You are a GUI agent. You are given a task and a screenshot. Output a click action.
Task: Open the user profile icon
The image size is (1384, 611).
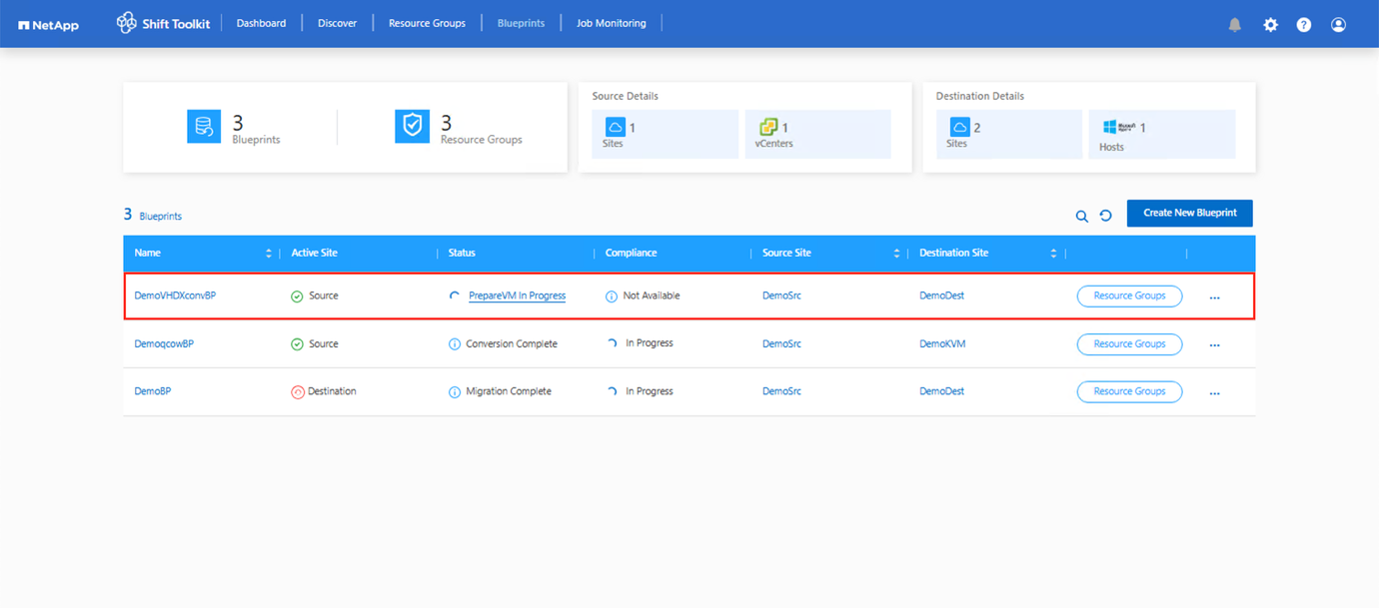tap(1338, 25)
